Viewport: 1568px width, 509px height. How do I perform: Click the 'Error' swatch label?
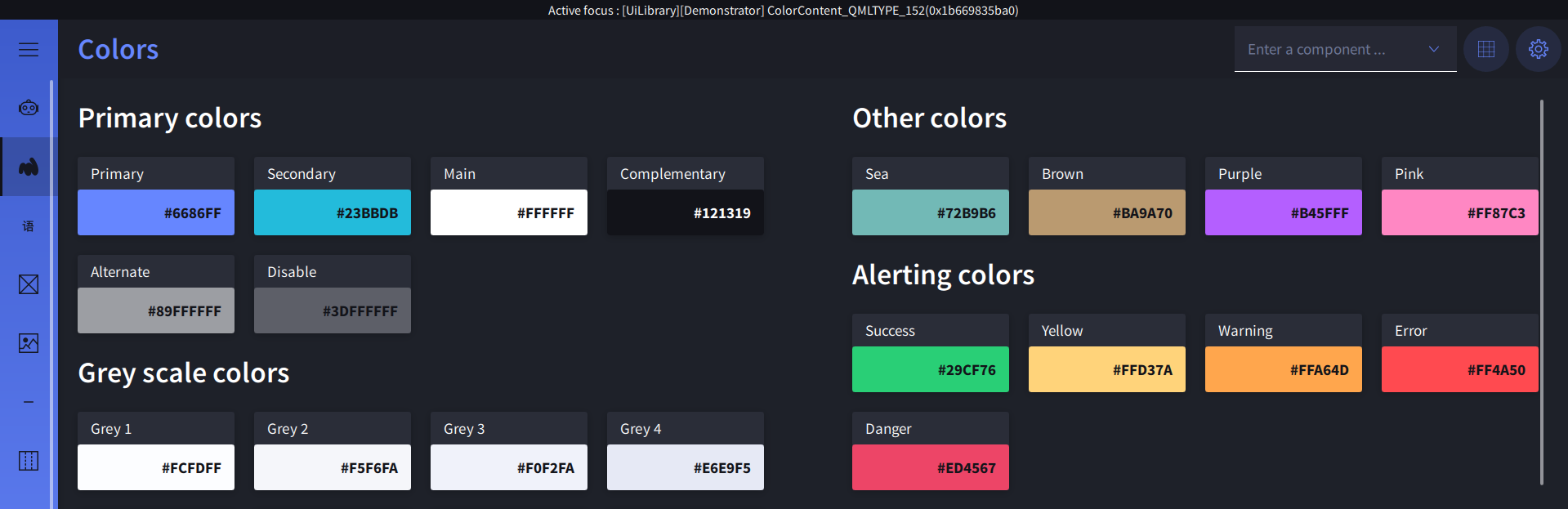click(x=1411, y=331)
